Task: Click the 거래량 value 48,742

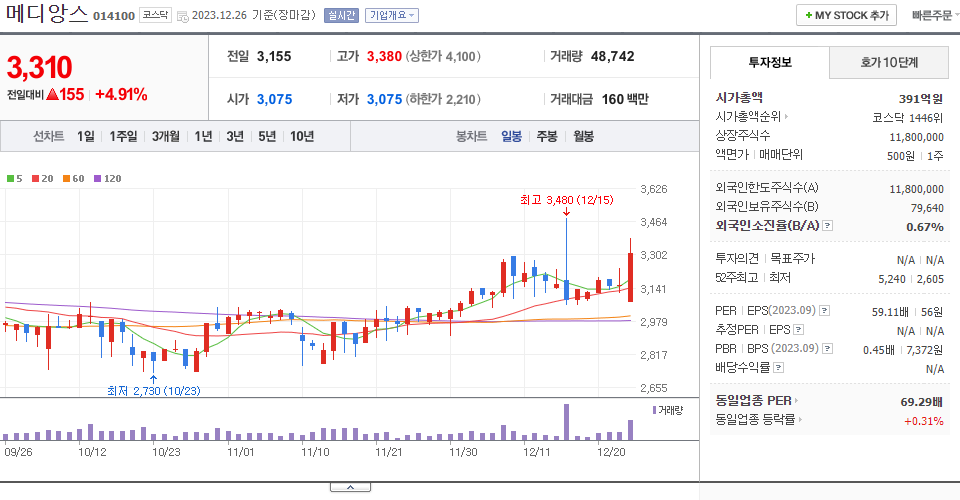Action: coord(612,56)
